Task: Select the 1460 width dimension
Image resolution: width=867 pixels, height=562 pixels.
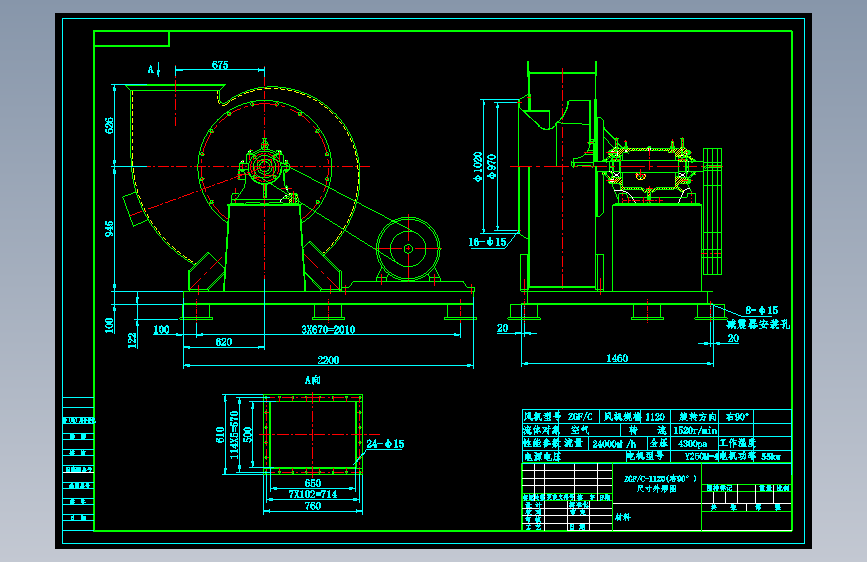Action: point(617,358)
